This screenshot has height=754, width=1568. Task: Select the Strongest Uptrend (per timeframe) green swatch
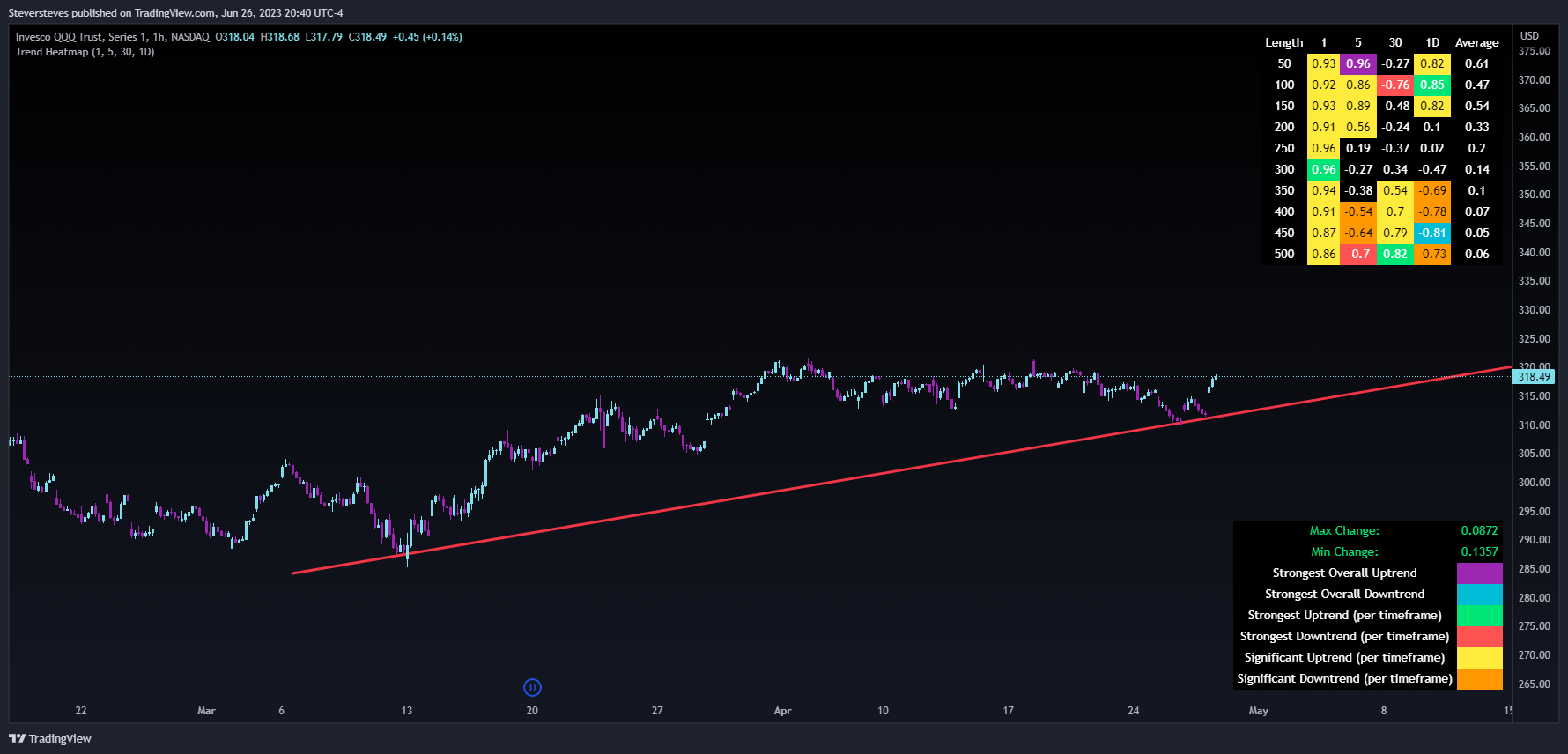click(x=1479, y=615)
